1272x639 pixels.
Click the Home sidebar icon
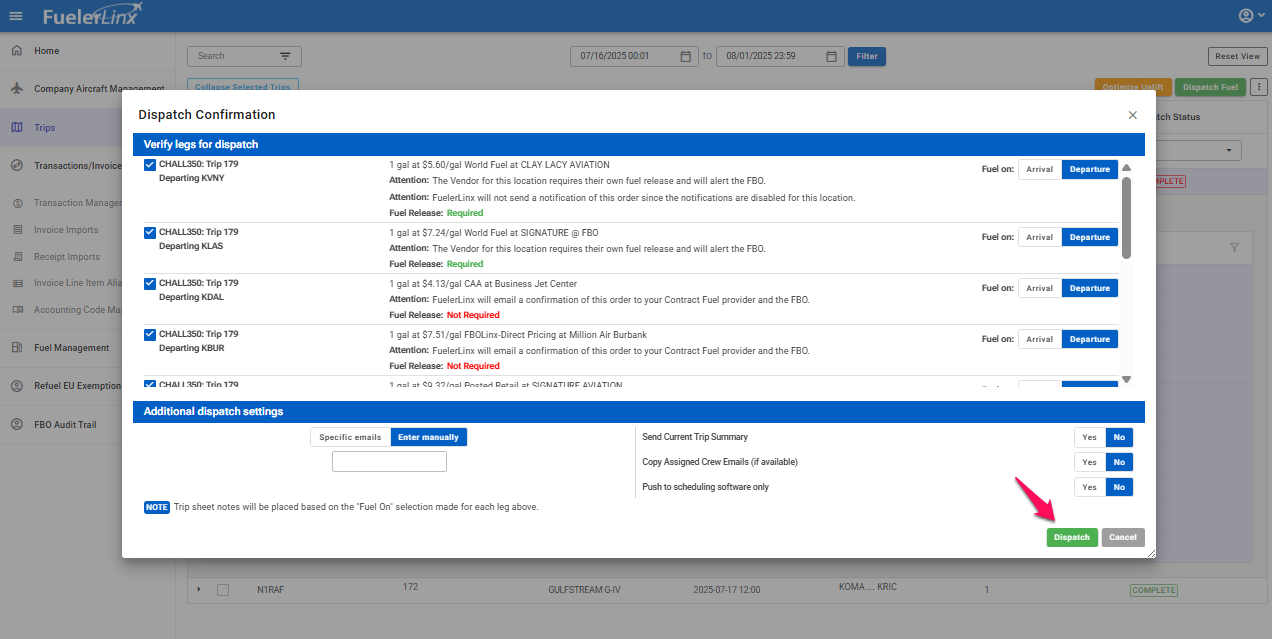tap(17, 51)
